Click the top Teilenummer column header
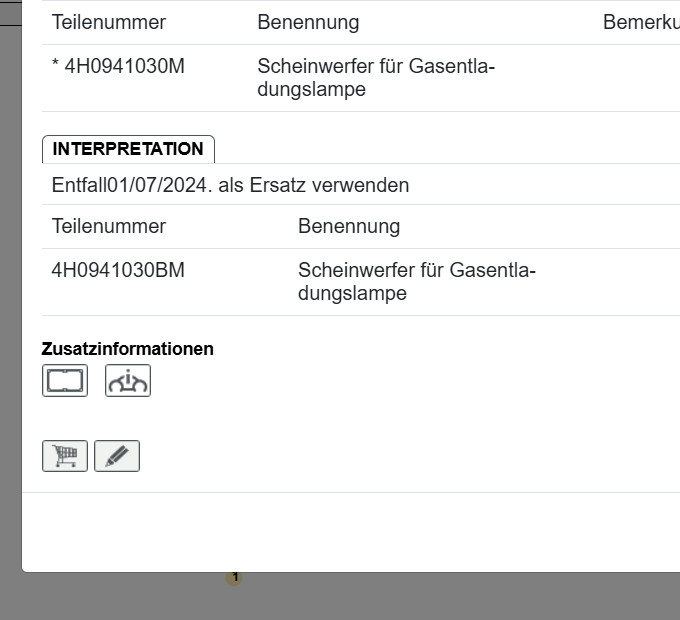The height and width of the screenshot is (620, 680). [x=109, y=22]
